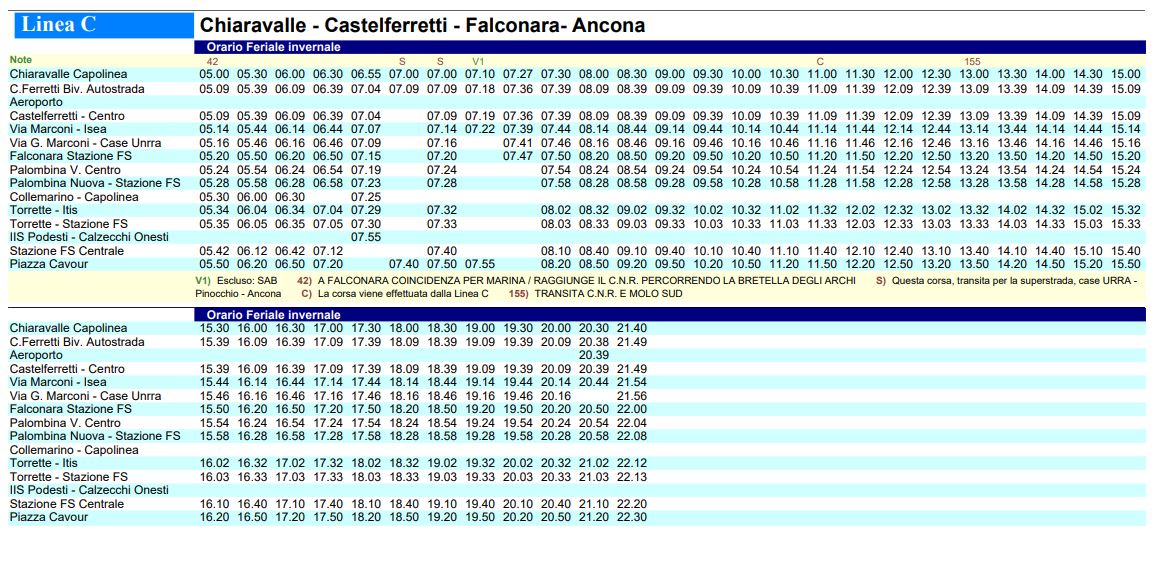Screen dimensions: 1159x578
Task: Click the "Note" row label
Action: 21,60
